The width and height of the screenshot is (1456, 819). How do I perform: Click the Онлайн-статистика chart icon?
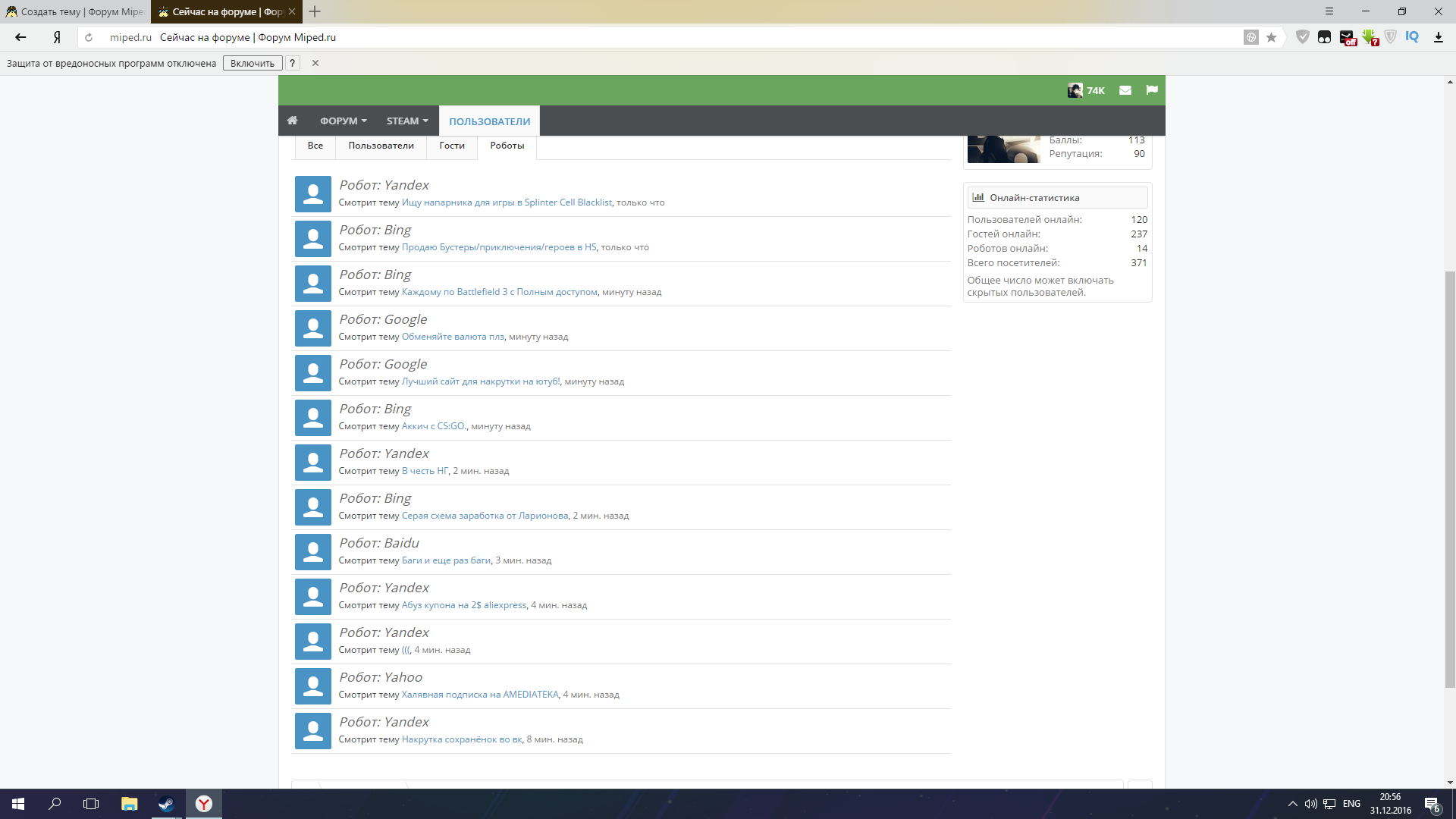coord(978,197)
